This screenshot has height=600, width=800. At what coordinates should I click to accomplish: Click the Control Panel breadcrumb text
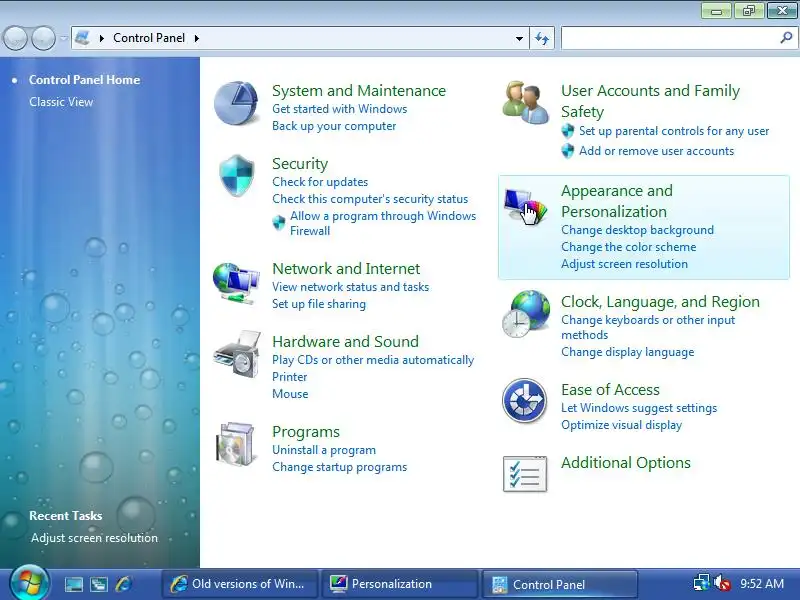point(149,38)
